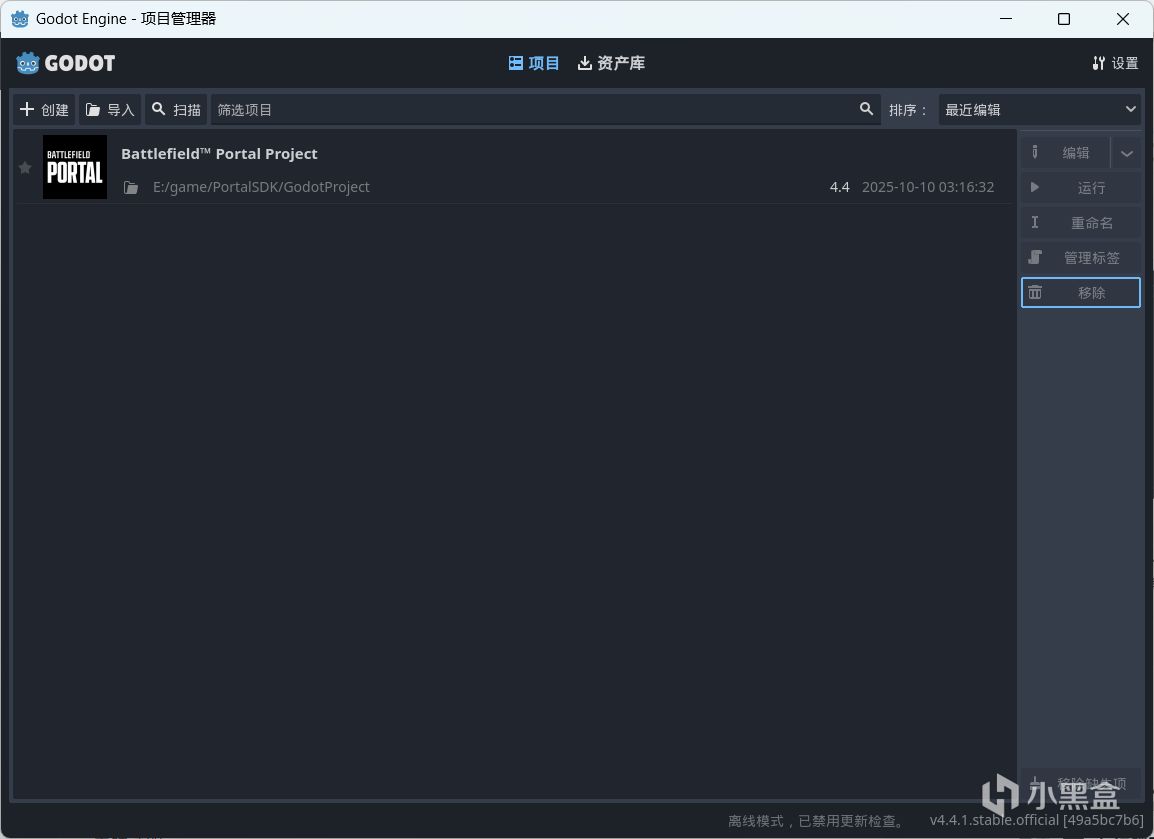Maximize the Godot window

coord(1064,18)
